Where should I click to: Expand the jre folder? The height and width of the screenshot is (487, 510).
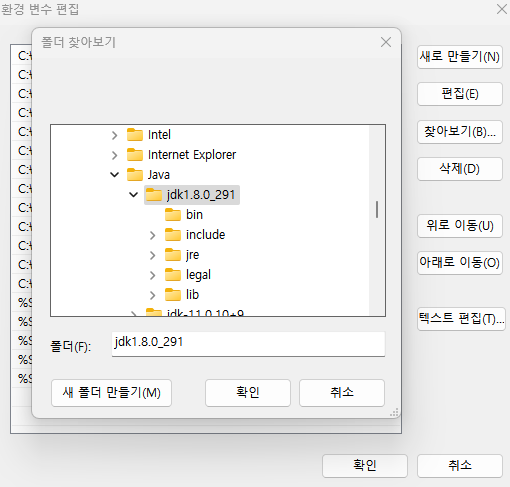pyautogui.click(x=153, y=255)
